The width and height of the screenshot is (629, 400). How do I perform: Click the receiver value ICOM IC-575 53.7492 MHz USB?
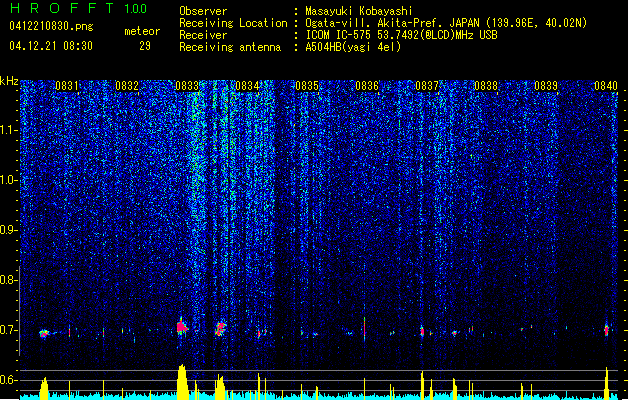pos(401,35)
